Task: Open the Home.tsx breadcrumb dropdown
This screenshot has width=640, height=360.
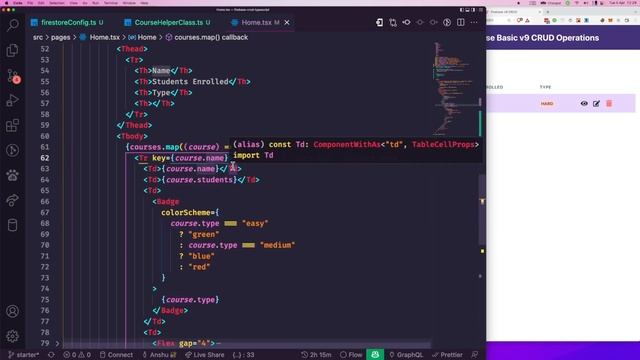Action: 100,37
